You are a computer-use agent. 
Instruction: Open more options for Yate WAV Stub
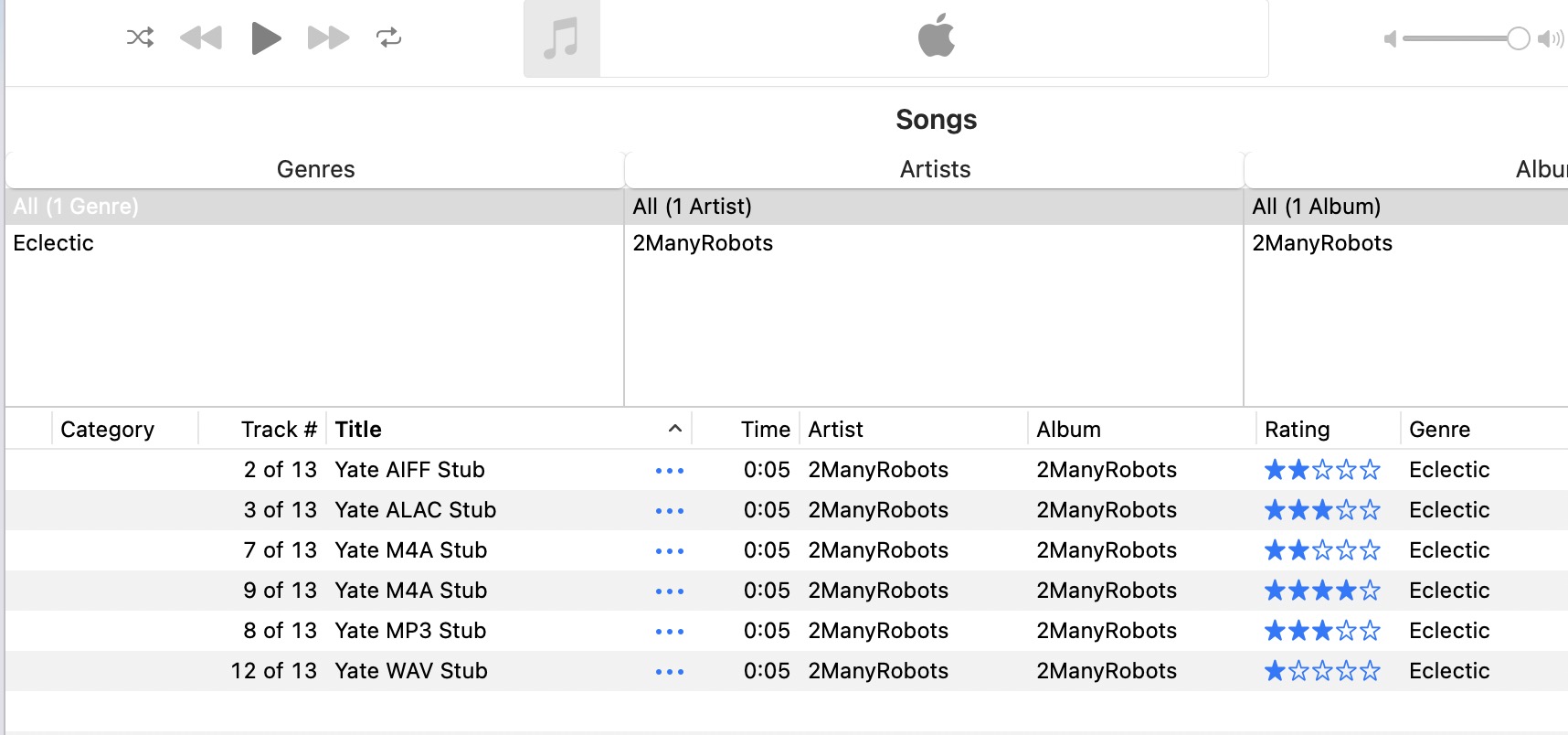[669, 672]
